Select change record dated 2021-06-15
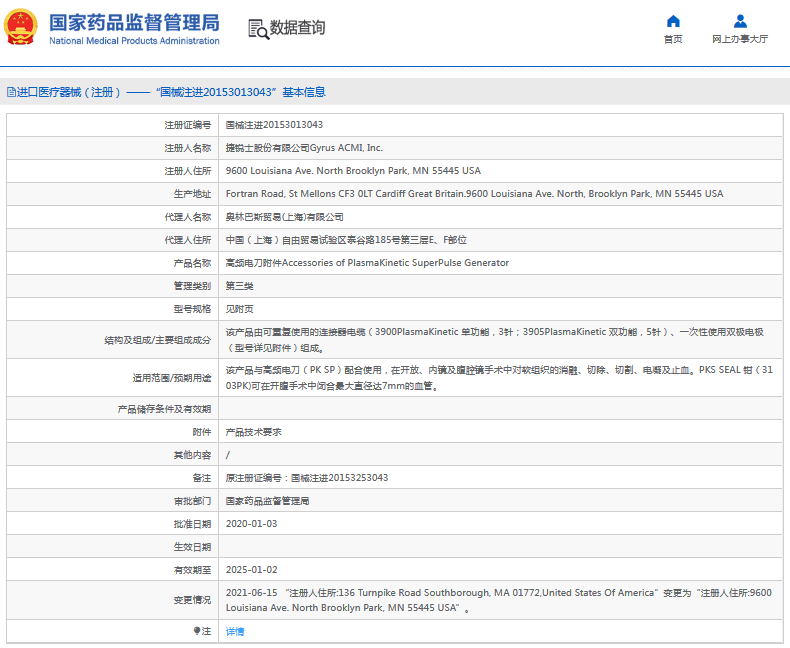The image size is (790, 648). pos(499,600)
